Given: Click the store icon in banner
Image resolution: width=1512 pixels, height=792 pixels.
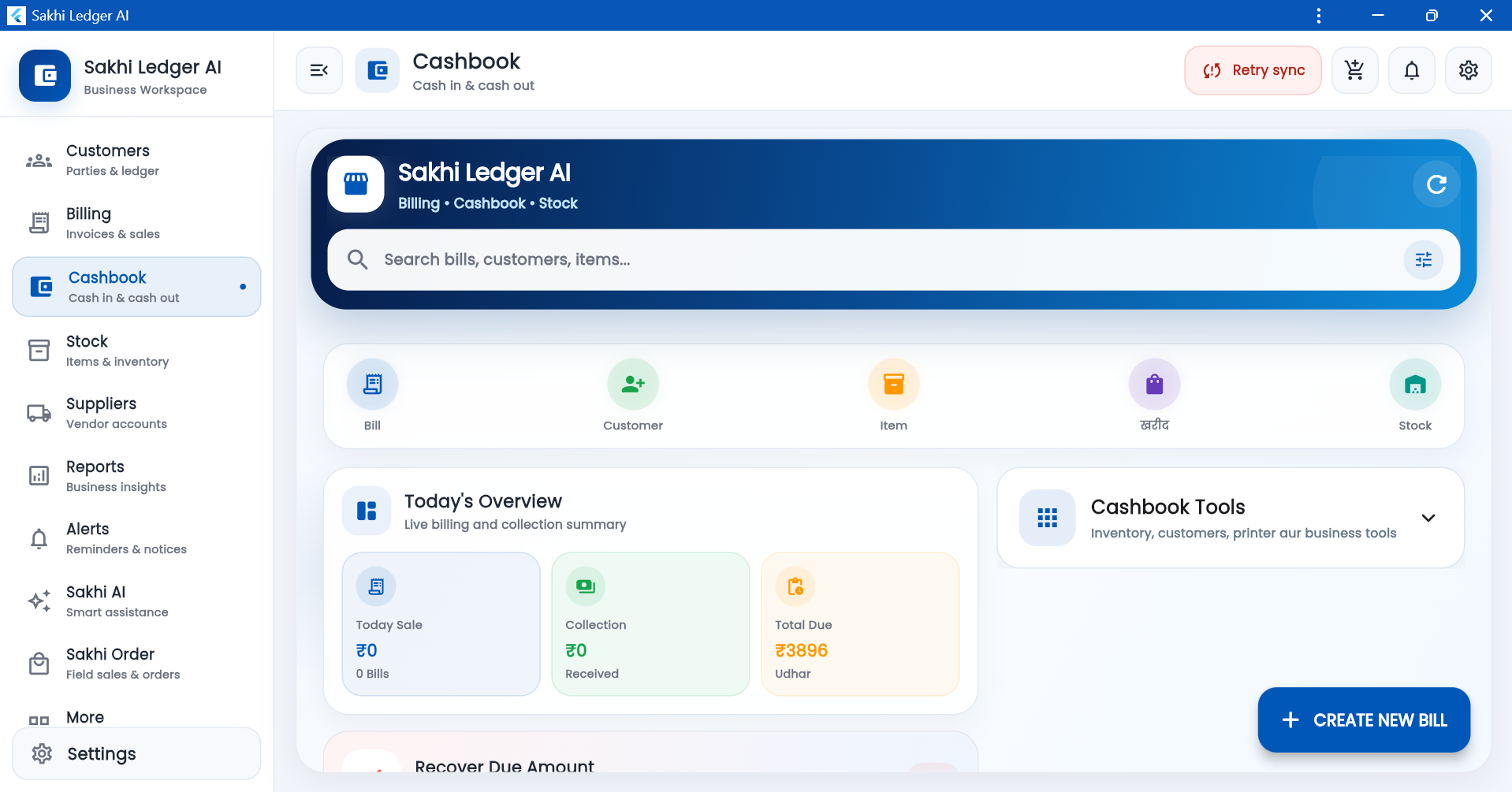Looking at the screenshot, I should click(x=356, y=184).
